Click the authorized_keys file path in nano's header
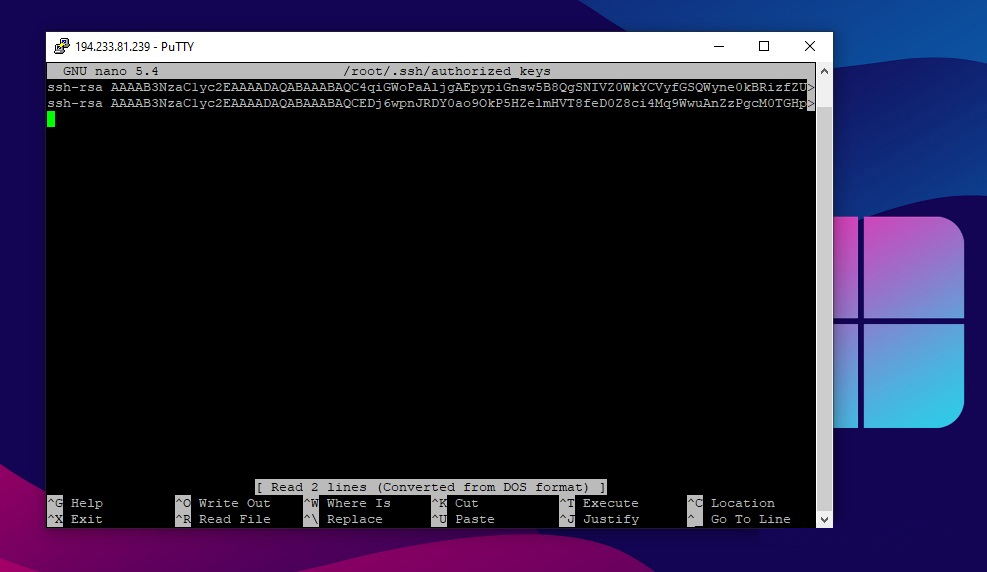This screenshot has height=572, width=987. tap(446, 71)
